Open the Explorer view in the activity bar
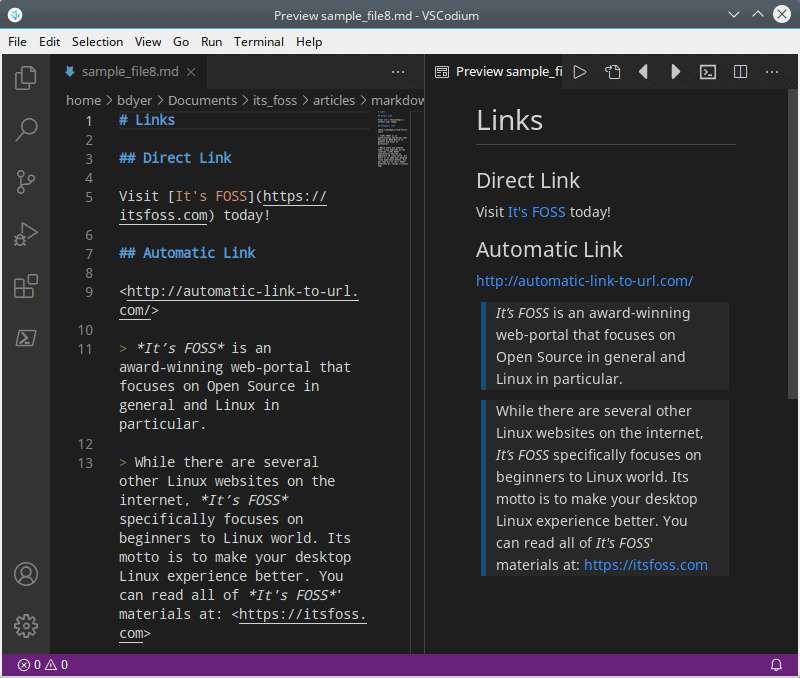This screenshot has height=678, width=800. [25, 77]
